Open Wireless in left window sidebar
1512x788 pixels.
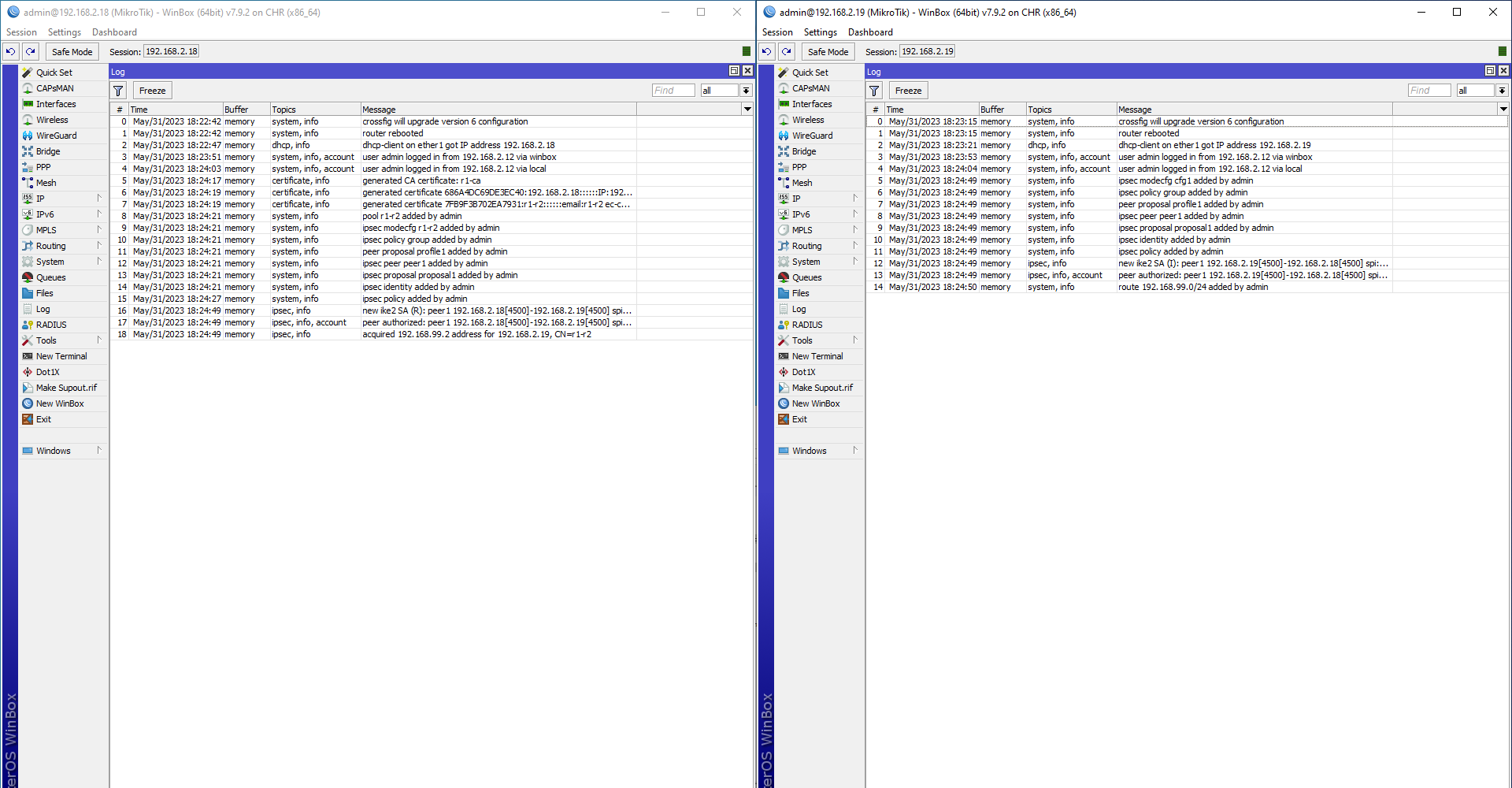tap(52, 120)
